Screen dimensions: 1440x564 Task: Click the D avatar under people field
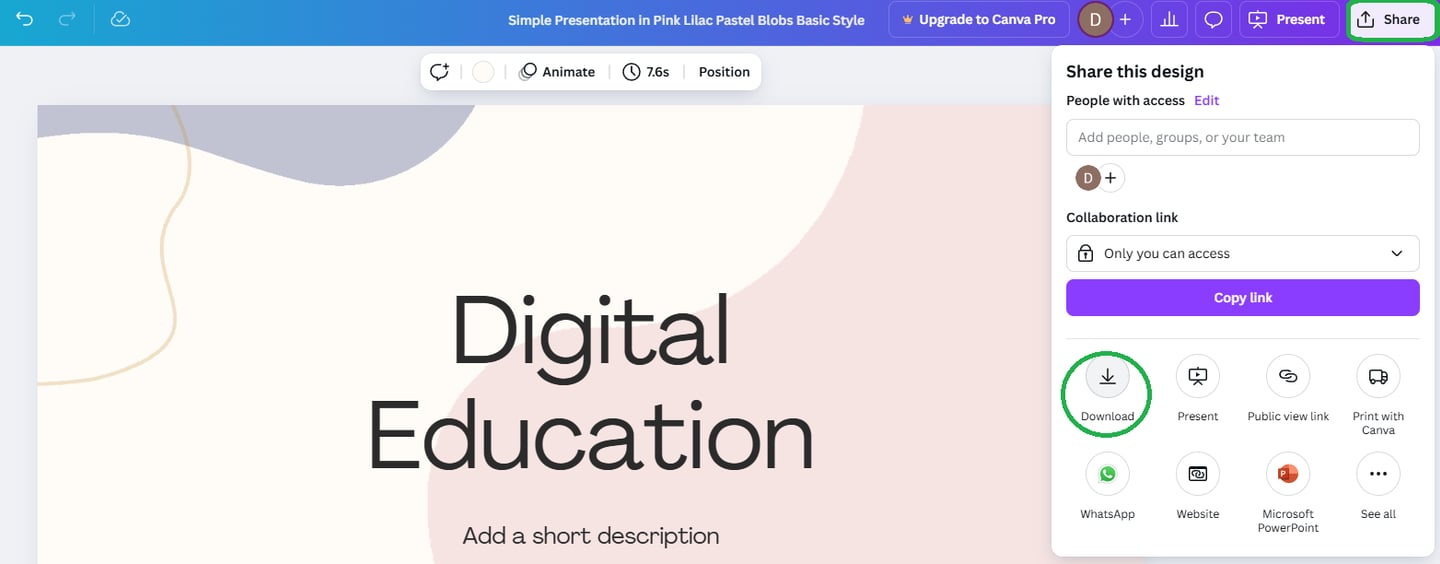pyautogui.click(x=1087, y=178)
